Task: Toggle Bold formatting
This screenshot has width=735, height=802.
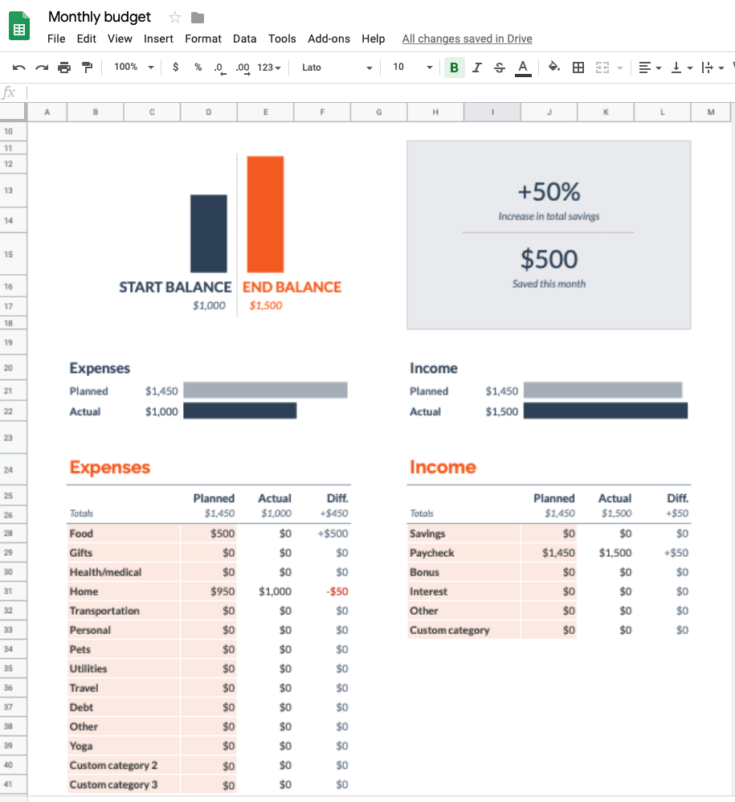Action: (454, 68)
